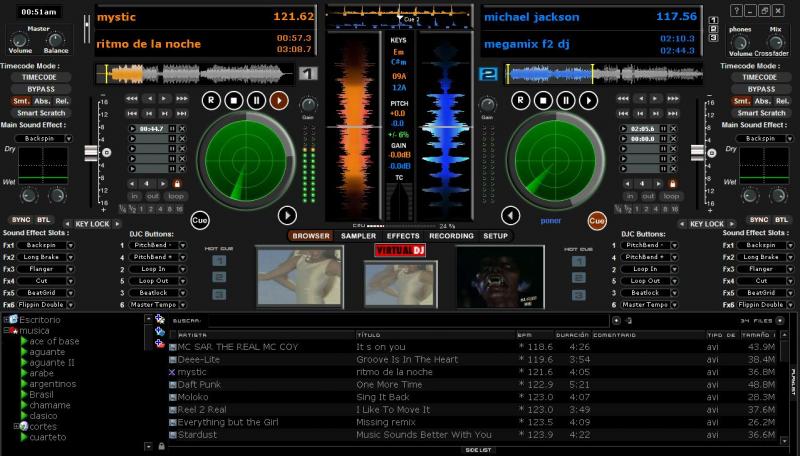Click left KEY LOCK button
Viewport: 800px width, 456px height.
[x=92, y=224]
